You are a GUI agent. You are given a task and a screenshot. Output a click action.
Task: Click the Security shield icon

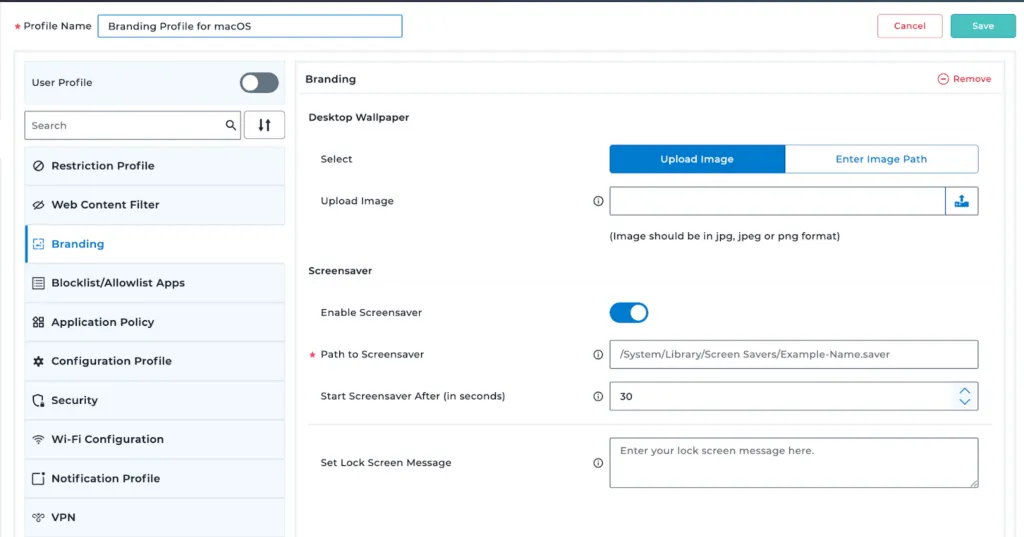(x=39, y=400)
